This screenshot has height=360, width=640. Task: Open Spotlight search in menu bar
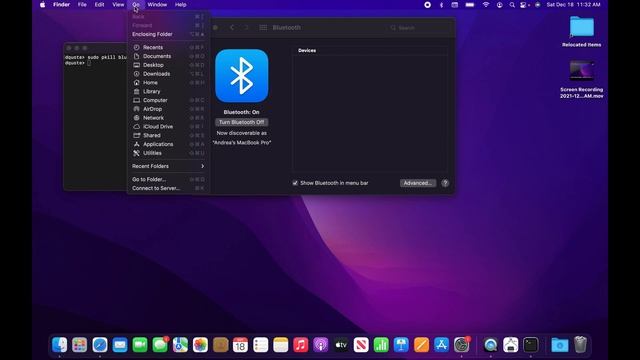[512, 5]
